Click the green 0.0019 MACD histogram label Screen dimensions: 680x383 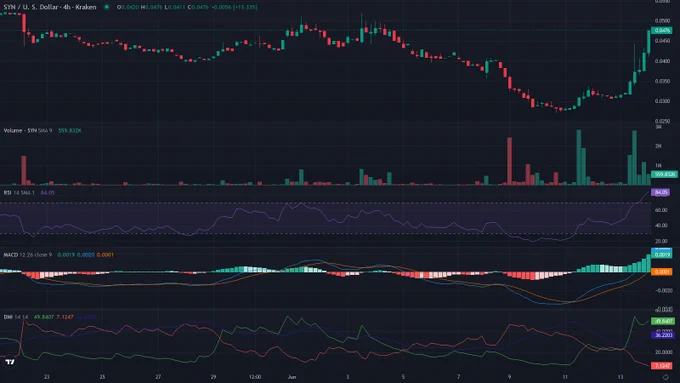662,255
